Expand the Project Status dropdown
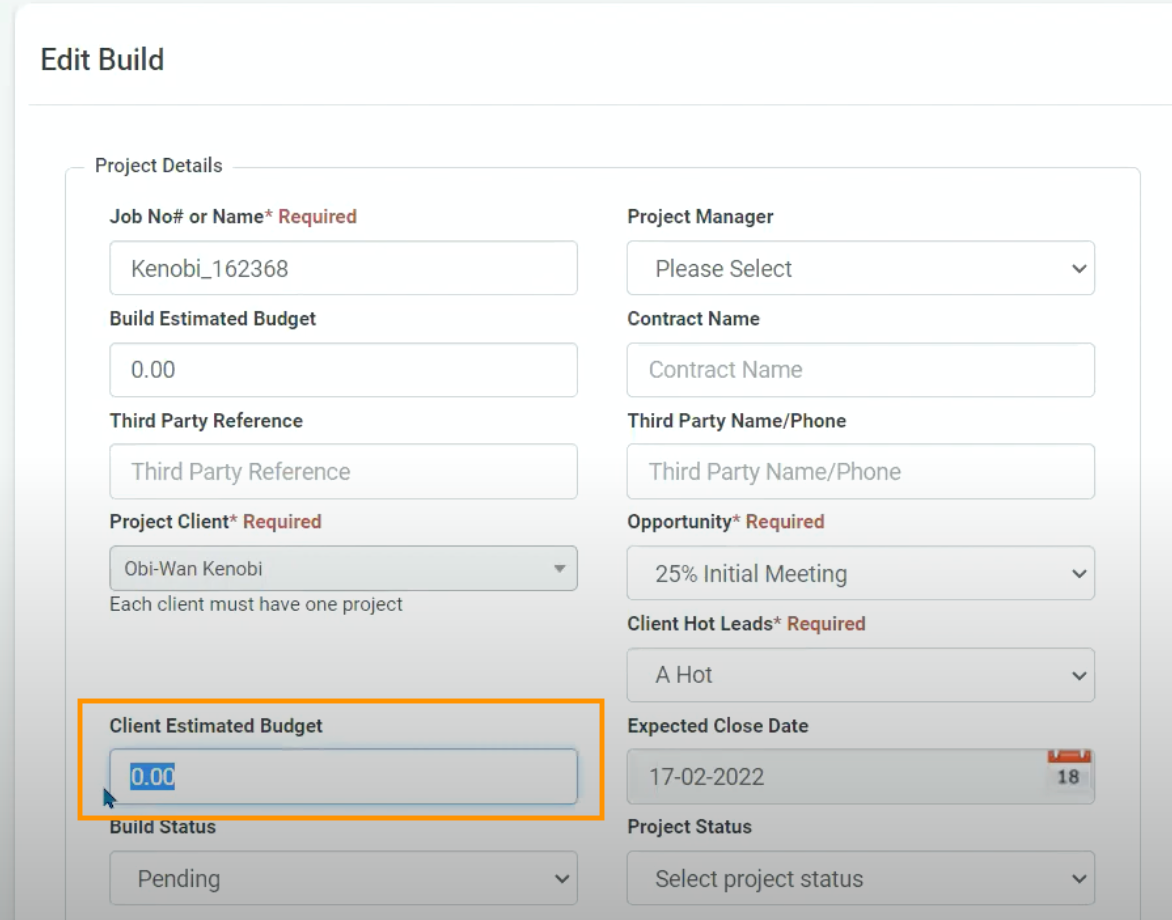The height and width of the screenshot is (920, 1172). pyautogui.click(x=860, y=879)
